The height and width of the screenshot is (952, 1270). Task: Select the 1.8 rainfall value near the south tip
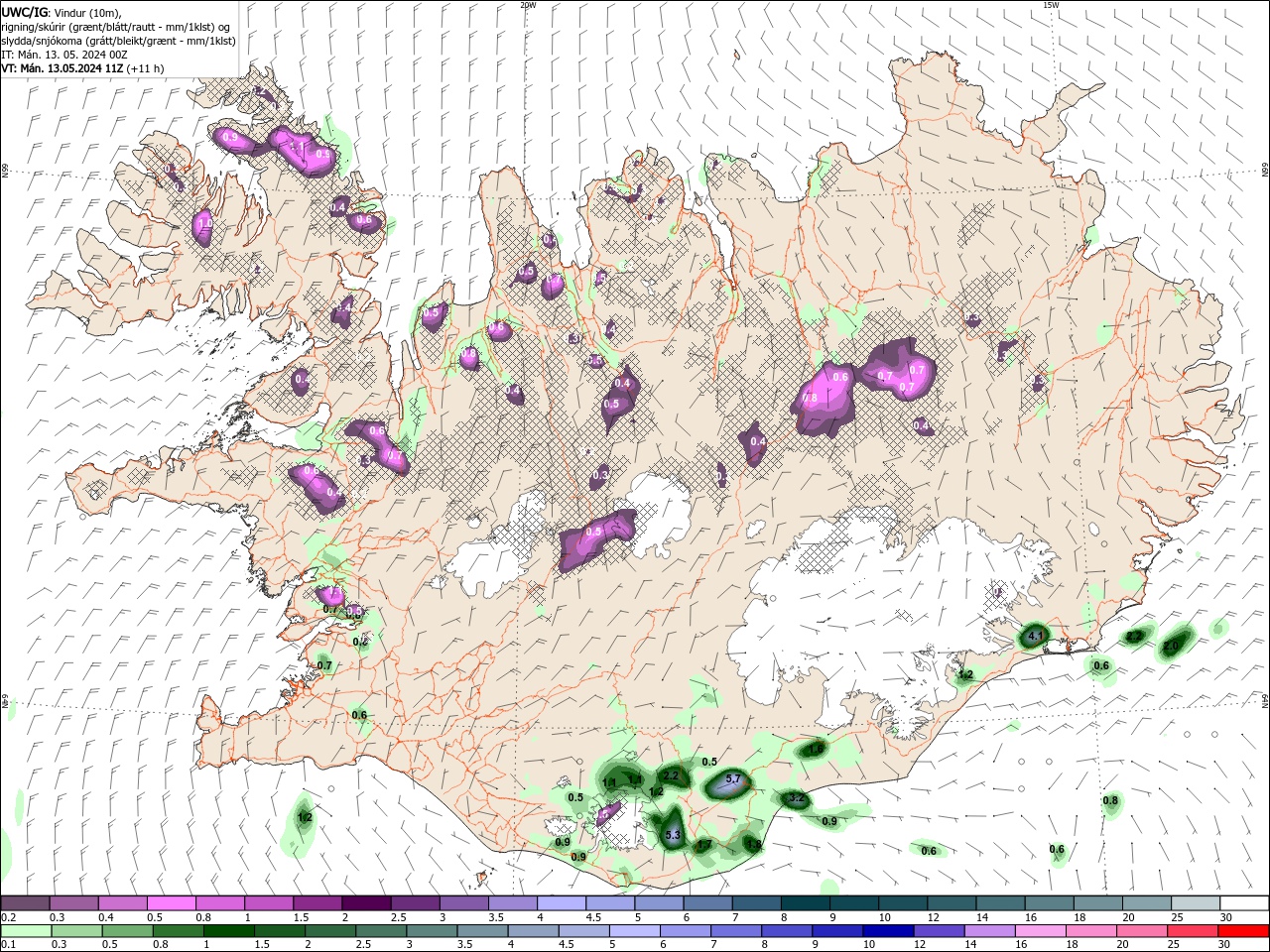click(753, 845)
